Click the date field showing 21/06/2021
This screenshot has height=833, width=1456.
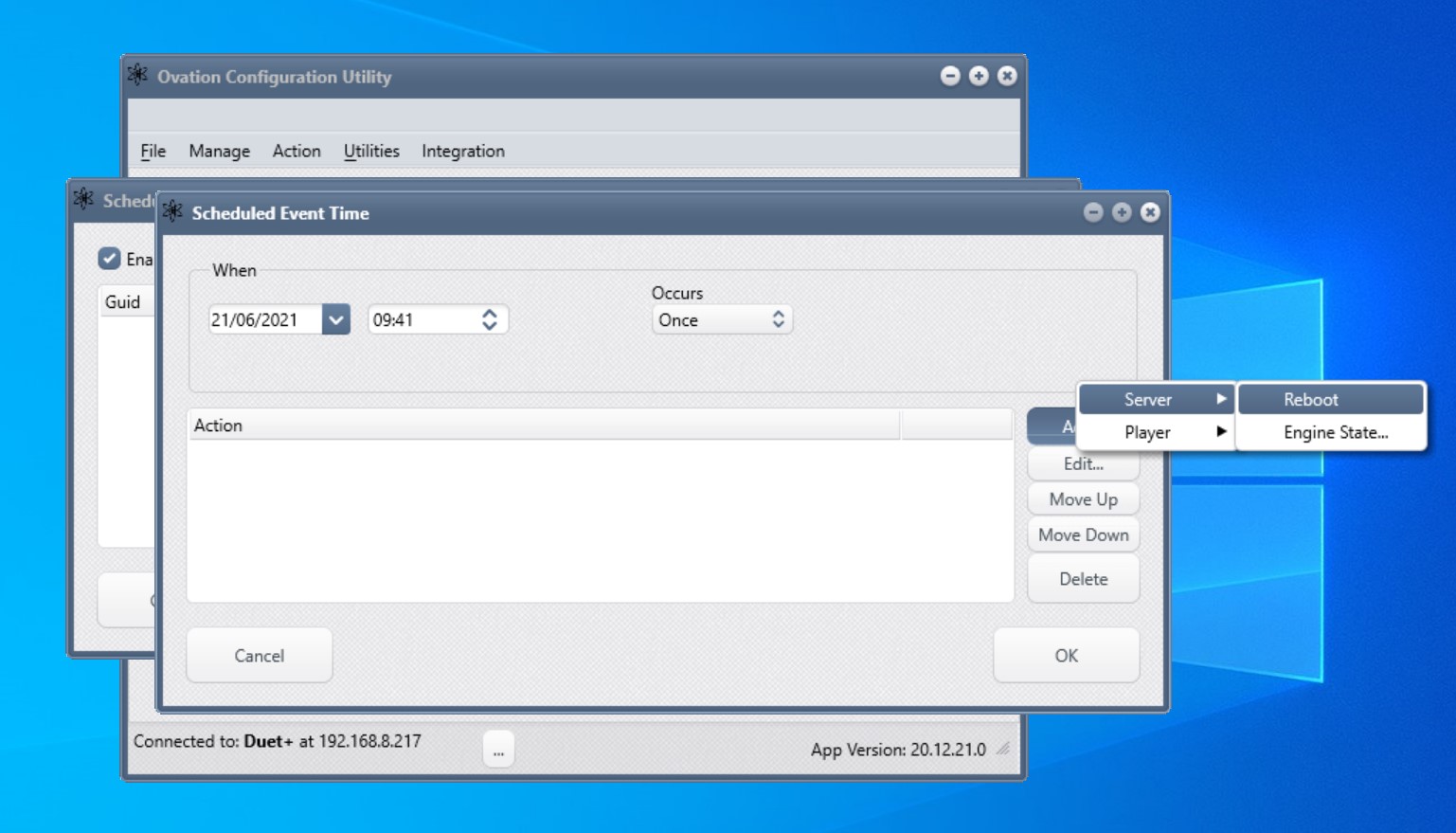[x=264, y=319]
